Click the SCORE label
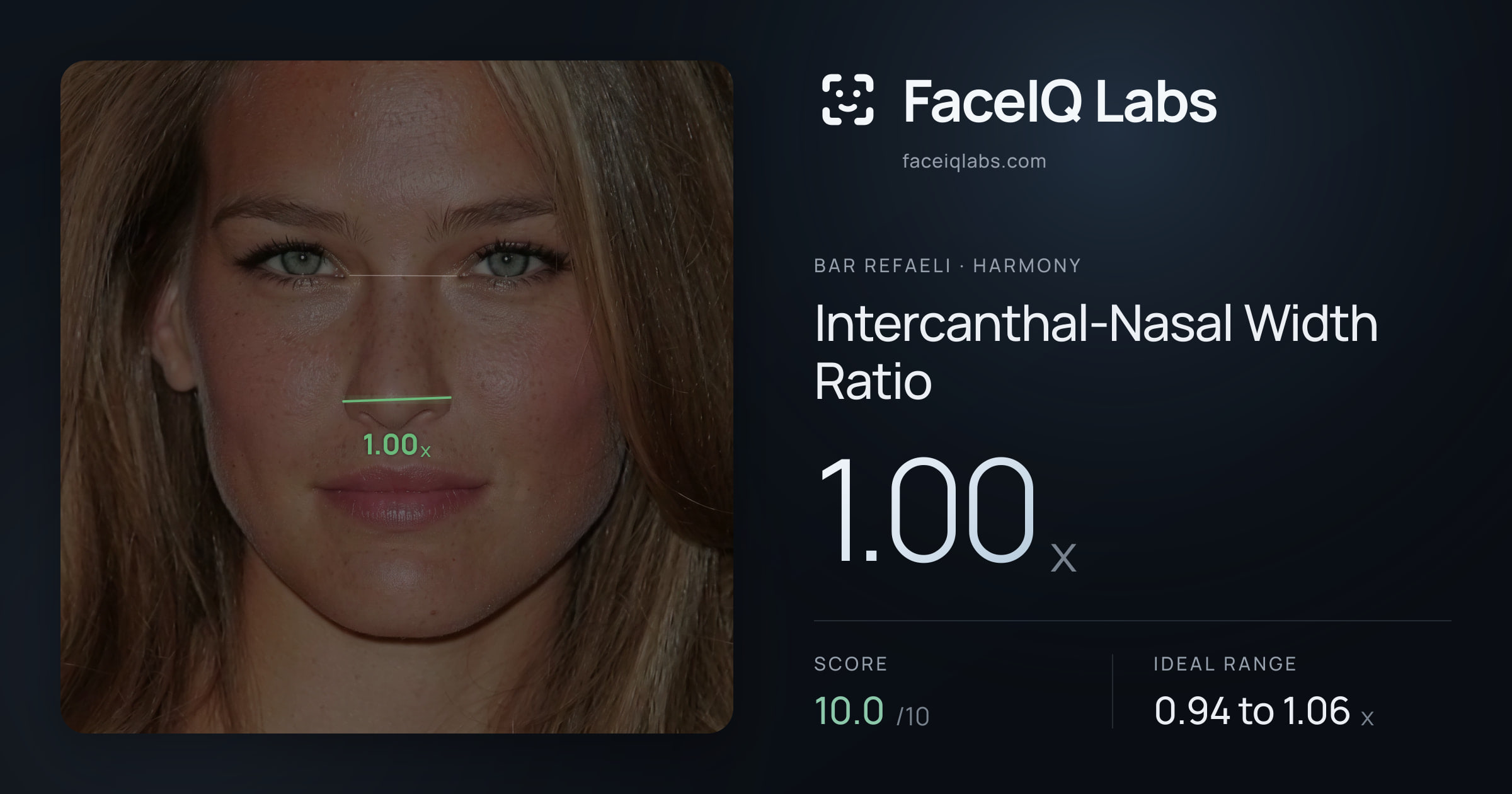Screen dimensions: 1512x794 (850, 664)
